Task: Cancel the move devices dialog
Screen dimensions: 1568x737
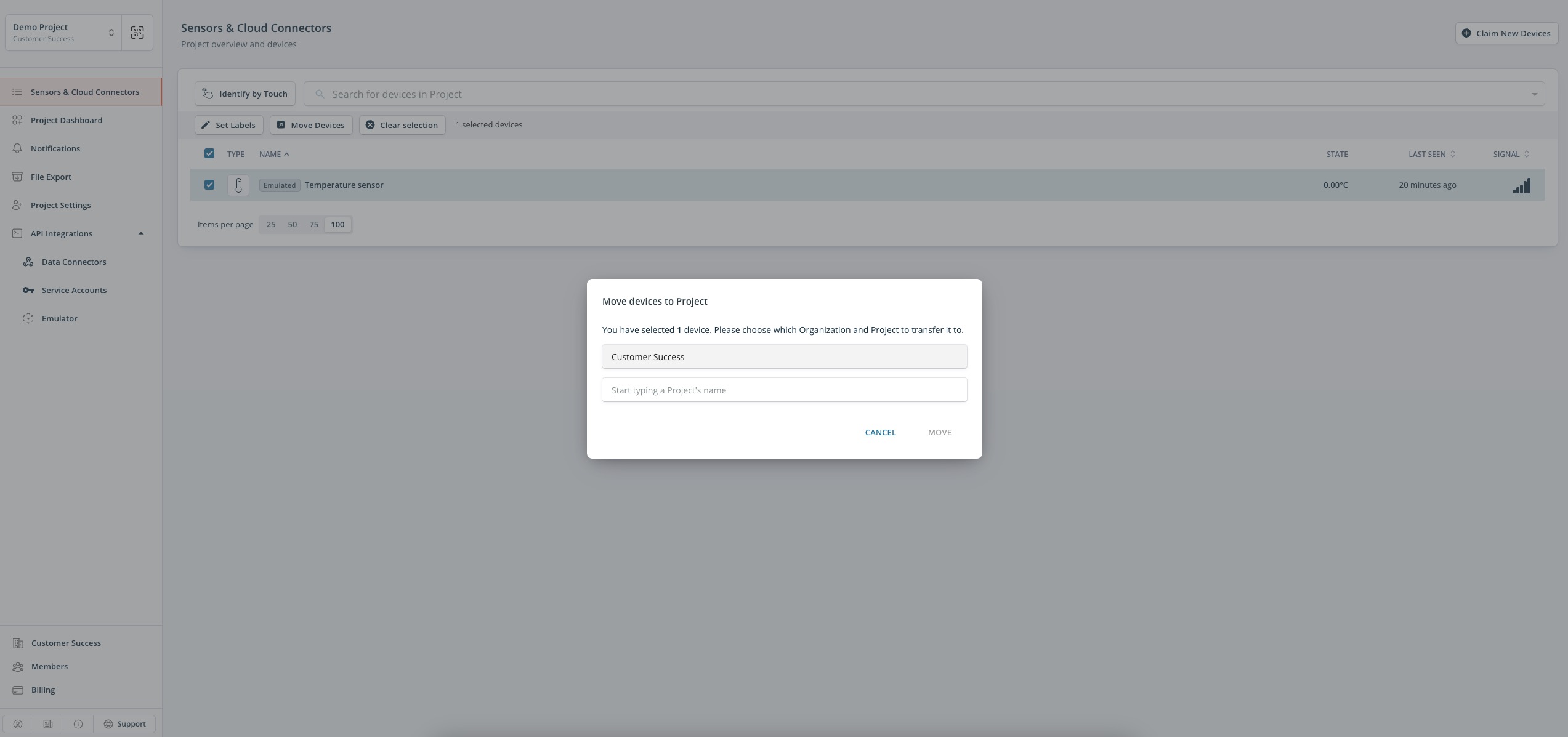Action: (x=880, y=432)
